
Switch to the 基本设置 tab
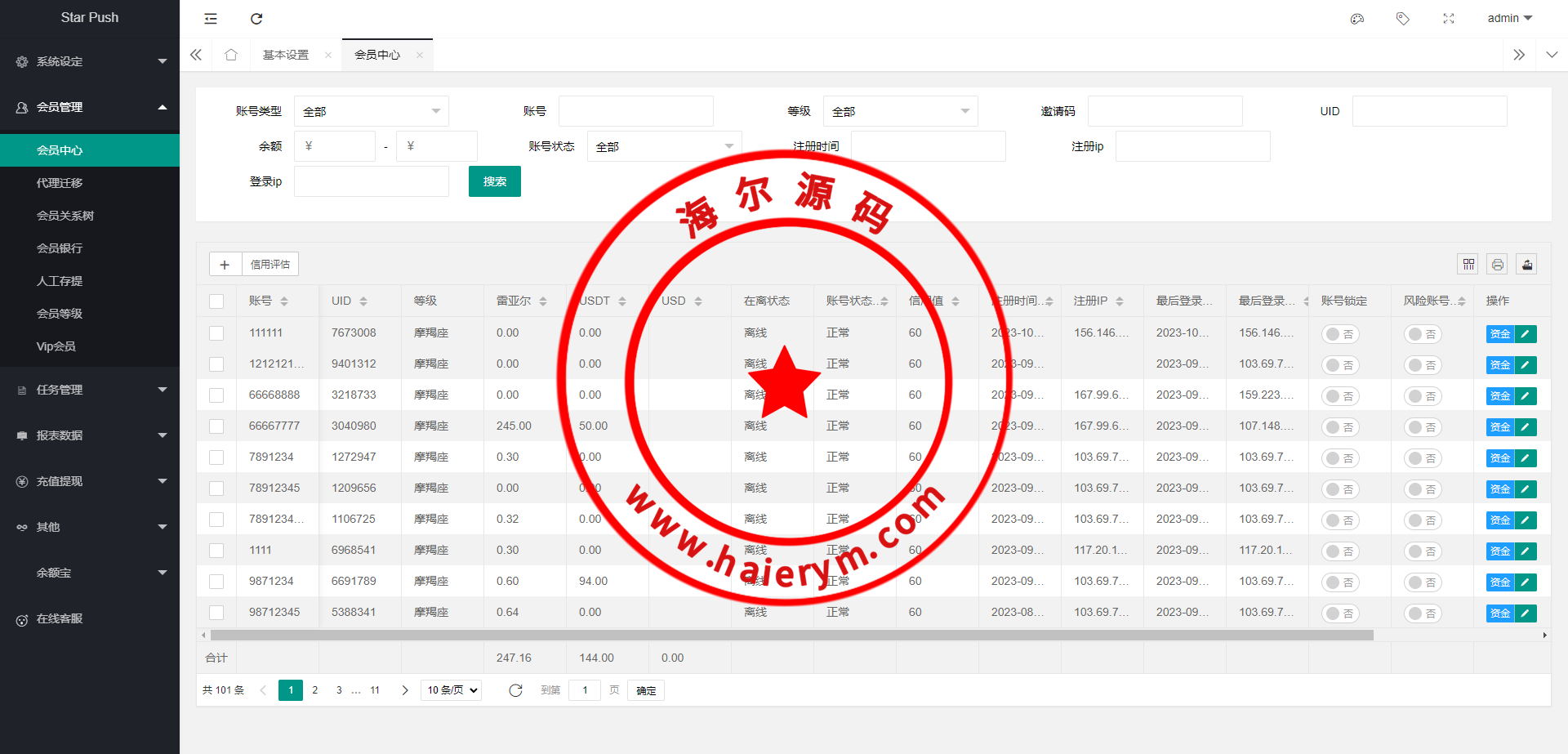click(286, 55)
